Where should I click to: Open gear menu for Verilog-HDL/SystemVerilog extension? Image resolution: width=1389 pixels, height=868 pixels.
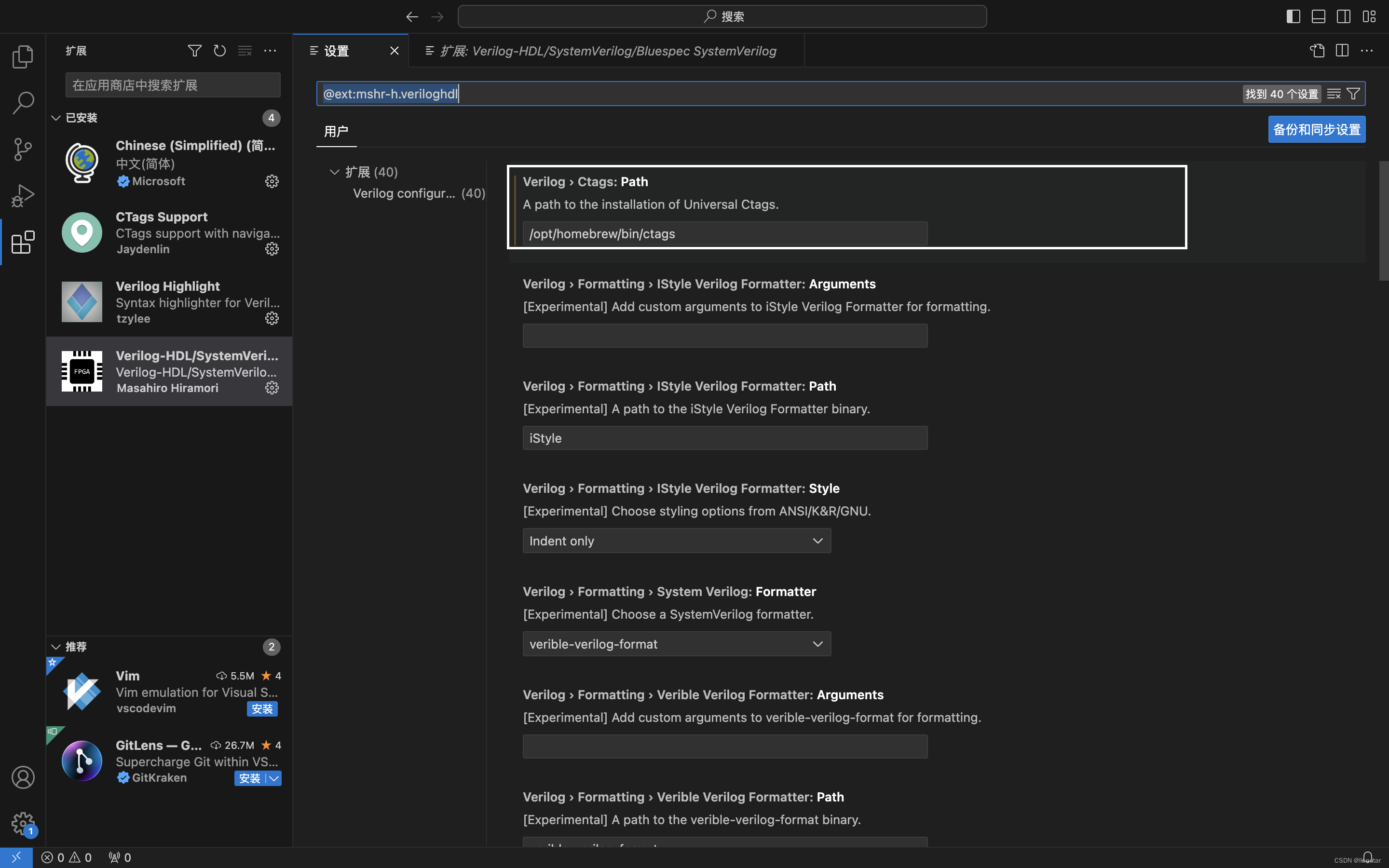(x=272, y=388)
